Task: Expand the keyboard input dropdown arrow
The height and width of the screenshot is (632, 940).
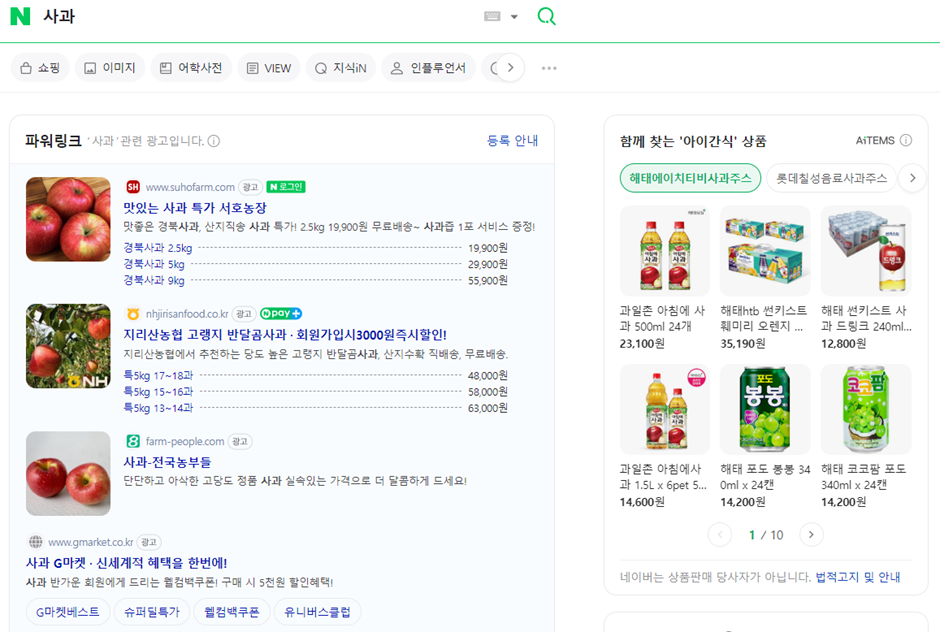Action: (514, 17)
